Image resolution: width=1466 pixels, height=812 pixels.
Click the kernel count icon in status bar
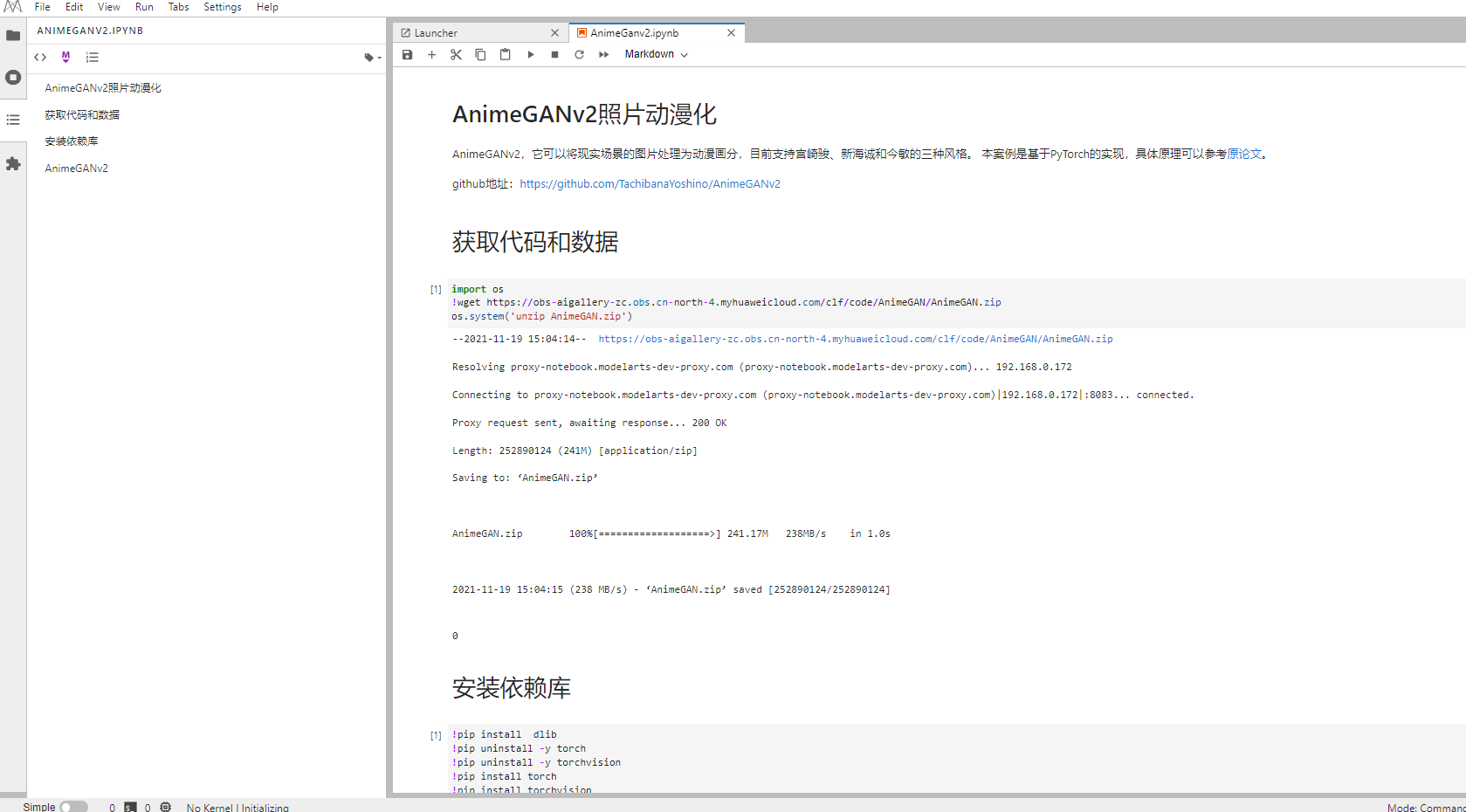click(165, 807)
